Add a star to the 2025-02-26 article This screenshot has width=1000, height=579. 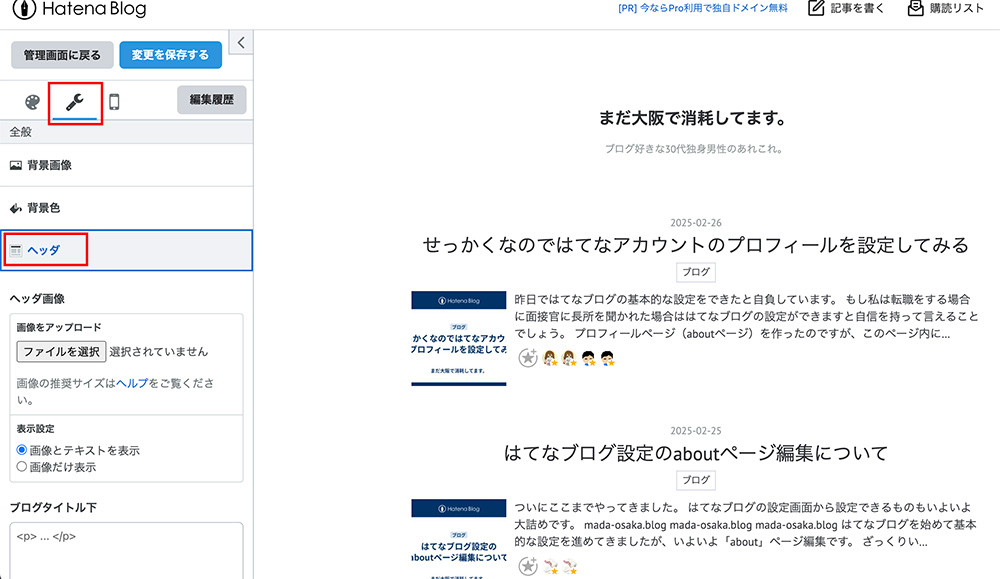528,358
